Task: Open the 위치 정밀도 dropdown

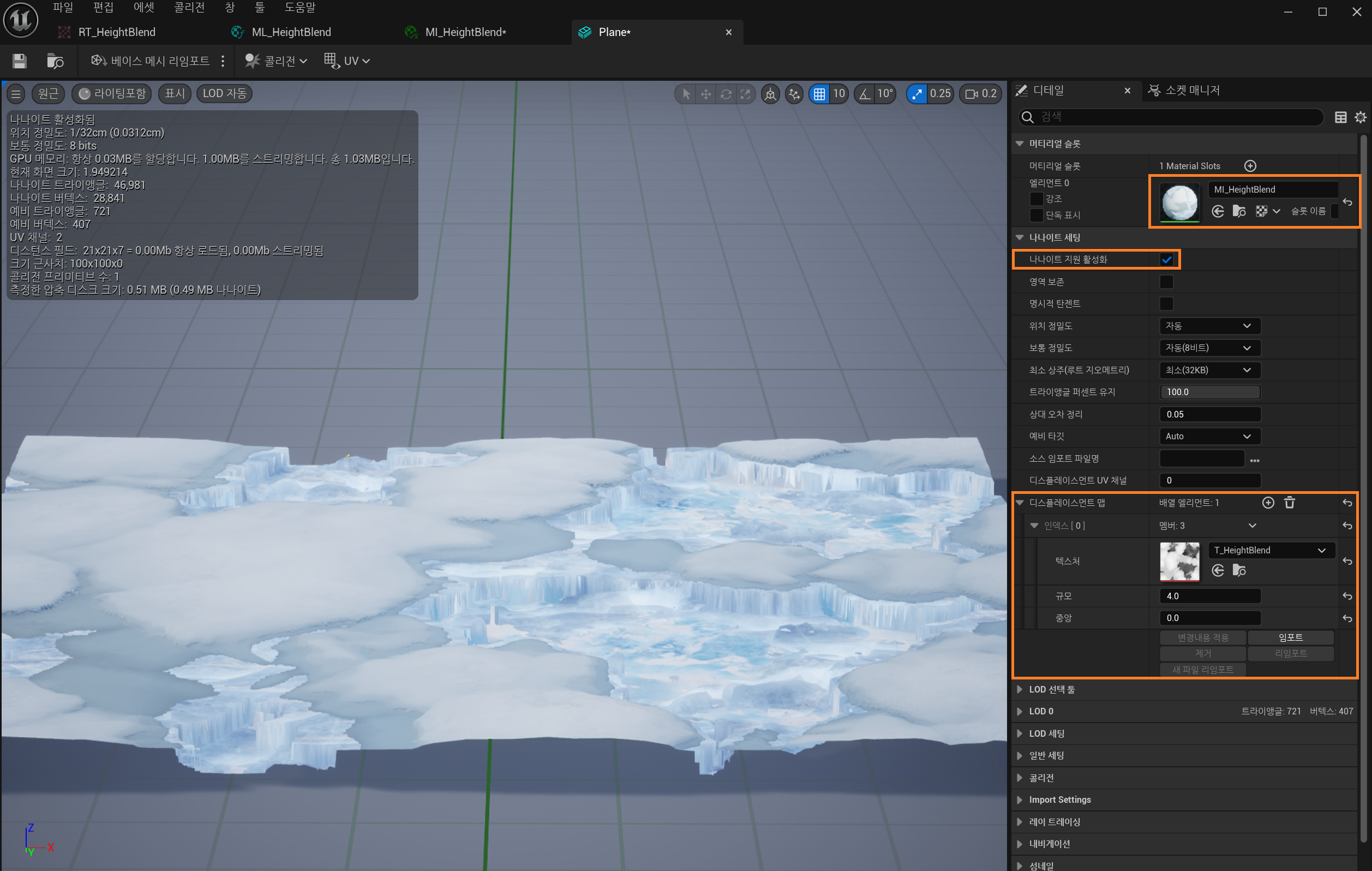Action: [x=1209, y=326]
